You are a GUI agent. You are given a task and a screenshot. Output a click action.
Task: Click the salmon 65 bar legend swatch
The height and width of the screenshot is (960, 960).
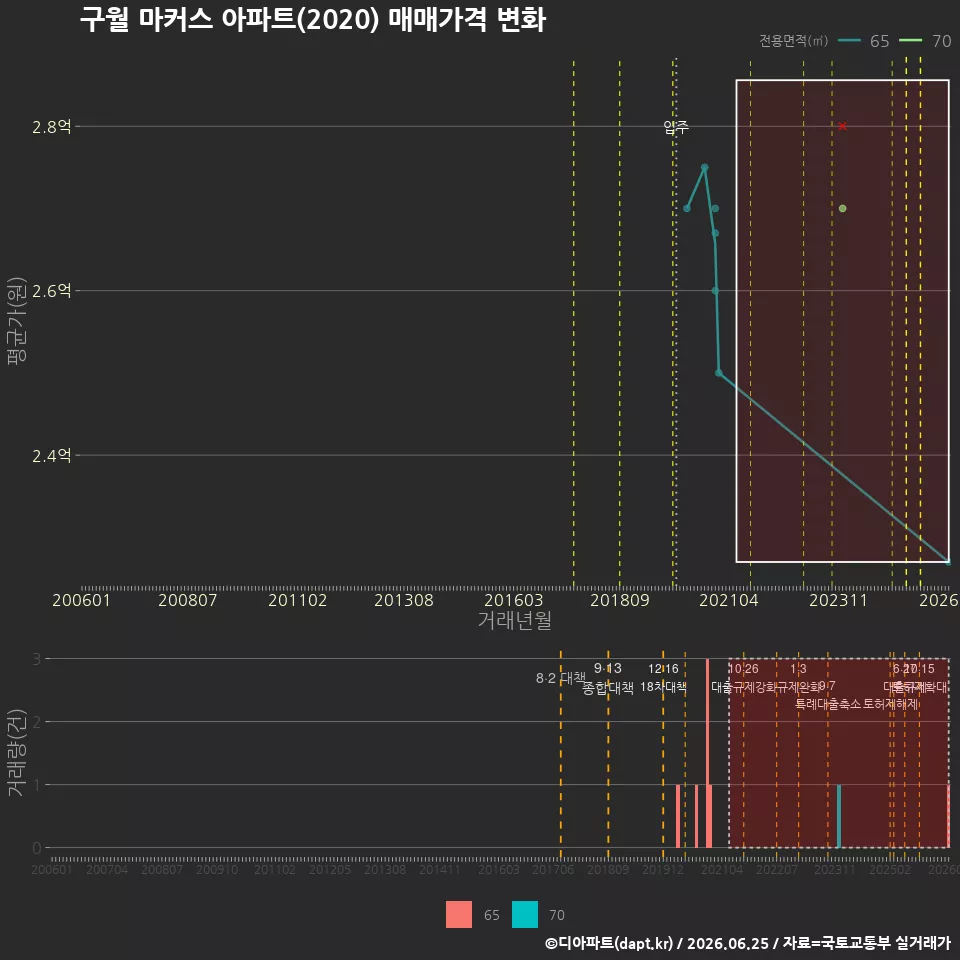tap(459, 915)
